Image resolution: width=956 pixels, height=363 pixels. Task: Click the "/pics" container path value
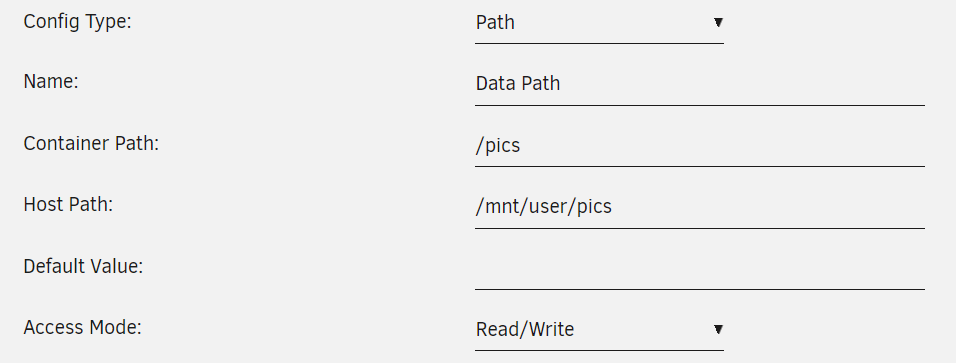[x=498, y=146]
